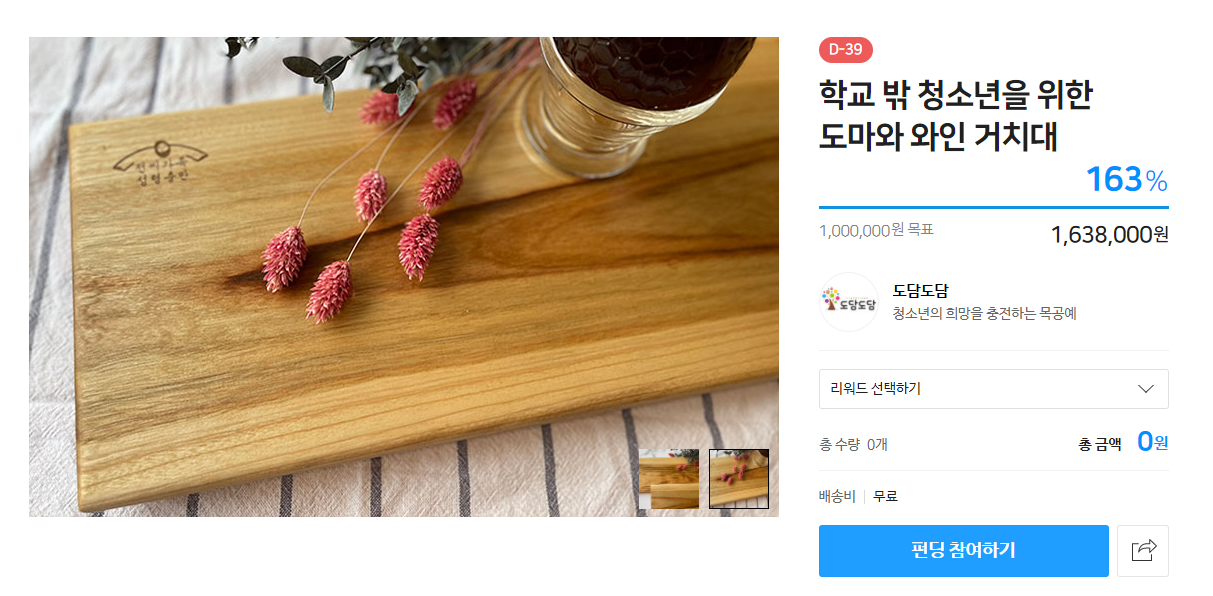Click the D-39 days-left badge
Screen dimensions: 1213x596
click(x=846, y=50)
